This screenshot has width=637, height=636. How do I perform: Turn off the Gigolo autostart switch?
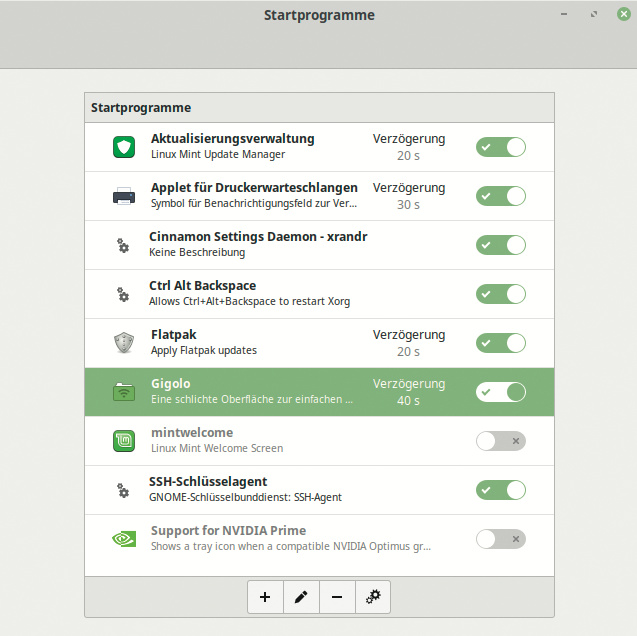501,392
